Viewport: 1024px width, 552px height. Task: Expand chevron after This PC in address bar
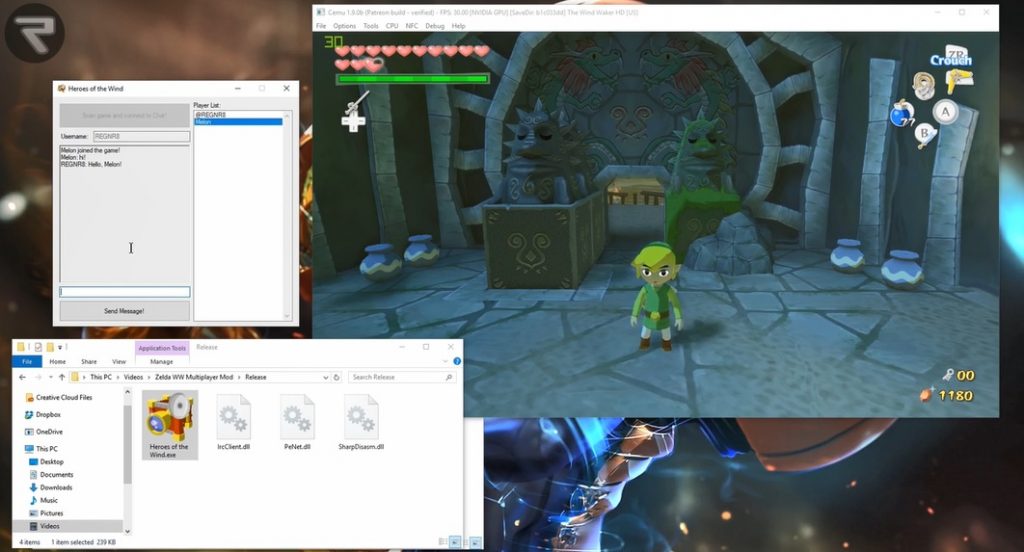[118, 377]
